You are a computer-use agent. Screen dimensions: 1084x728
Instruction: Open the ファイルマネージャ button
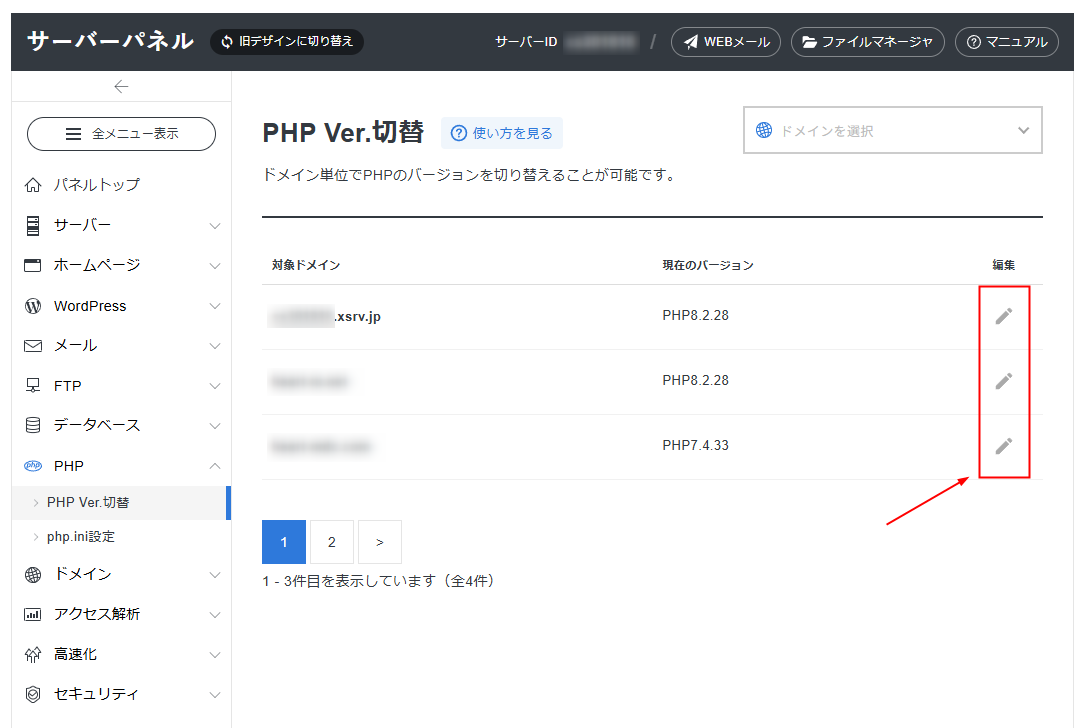point(868,42)
